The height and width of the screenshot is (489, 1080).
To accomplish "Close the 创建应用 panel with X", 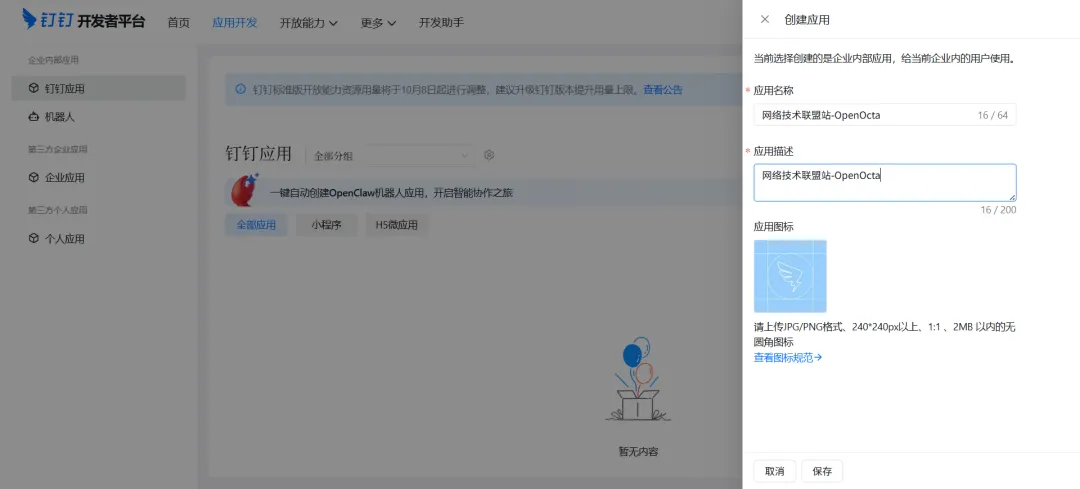I will (x=765, y=19).
